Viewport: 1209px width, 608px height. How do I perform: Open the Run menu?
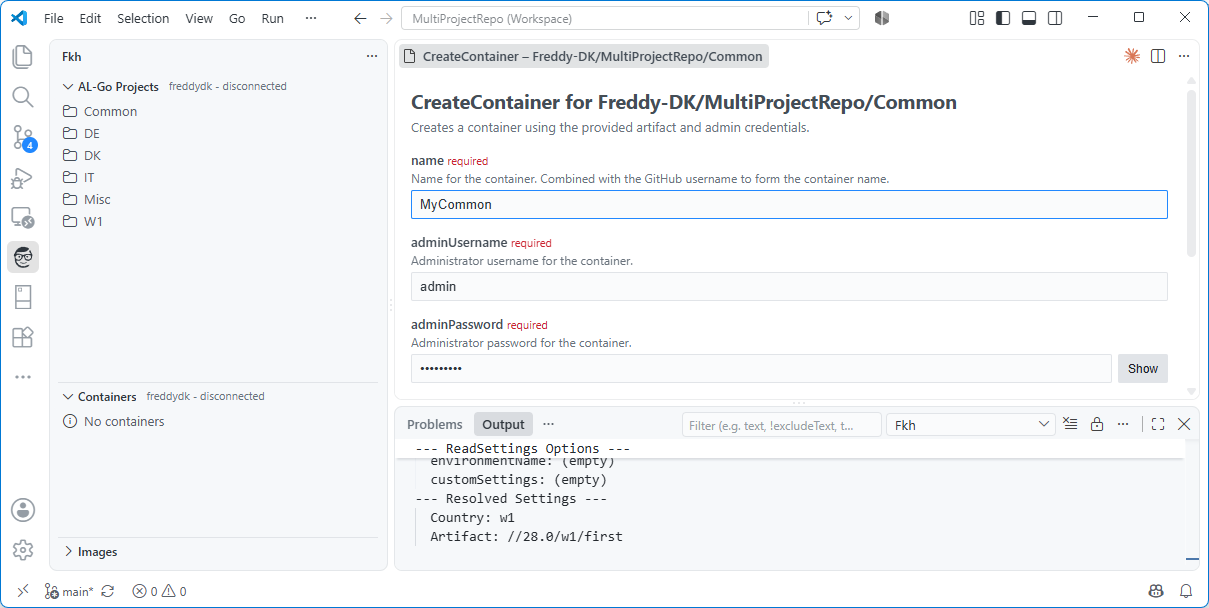272,18
